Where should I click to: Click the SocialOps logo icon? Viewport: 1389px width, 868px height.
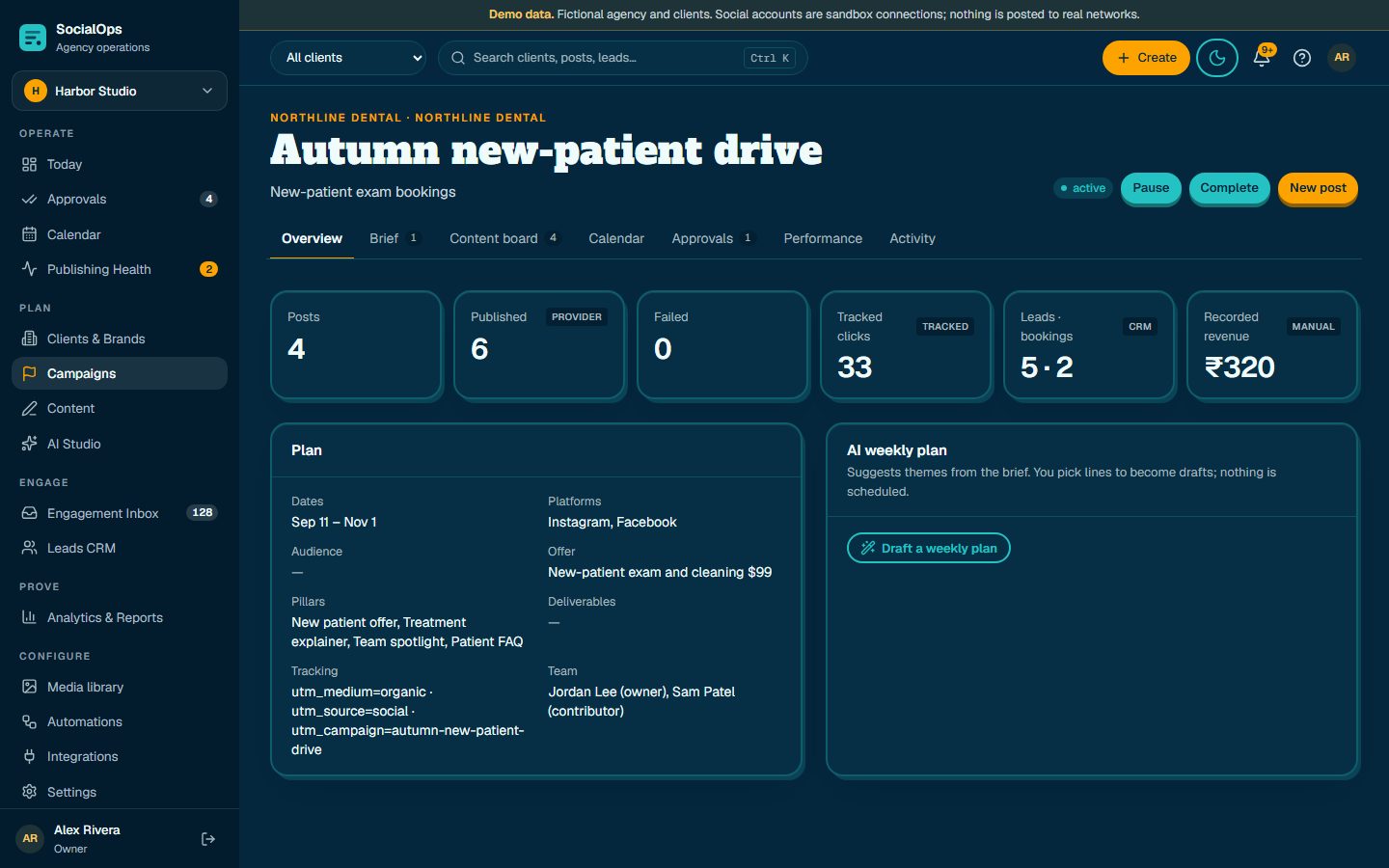tap(33, 38)
